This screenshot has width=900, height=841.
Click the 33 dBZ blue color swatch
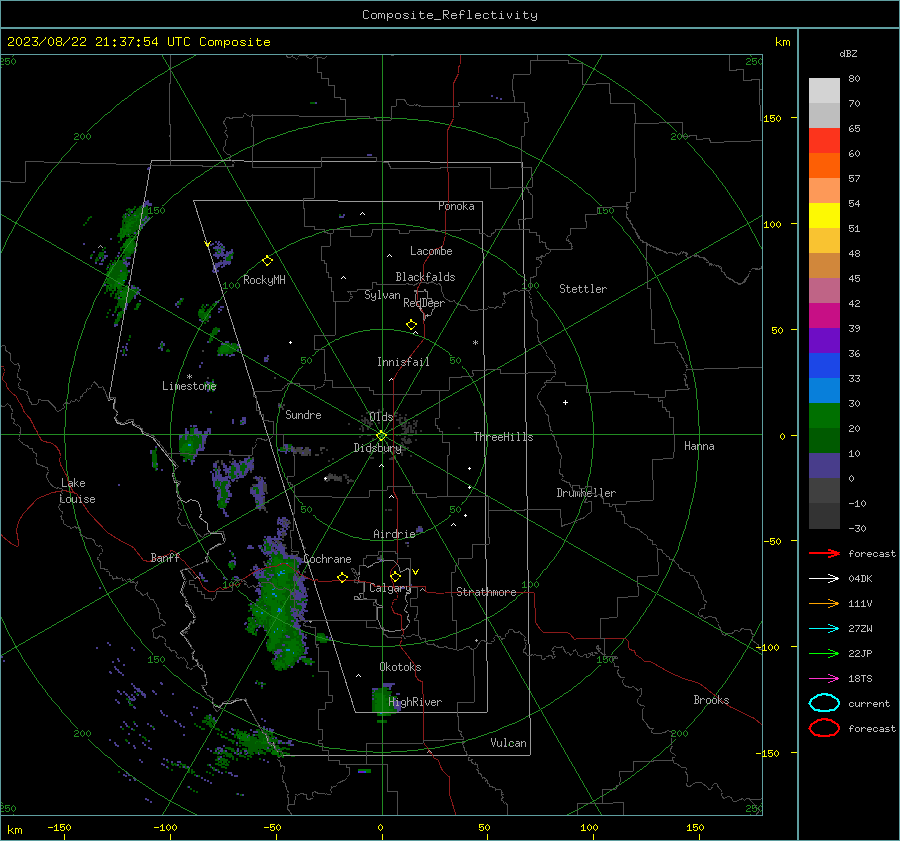824,365
